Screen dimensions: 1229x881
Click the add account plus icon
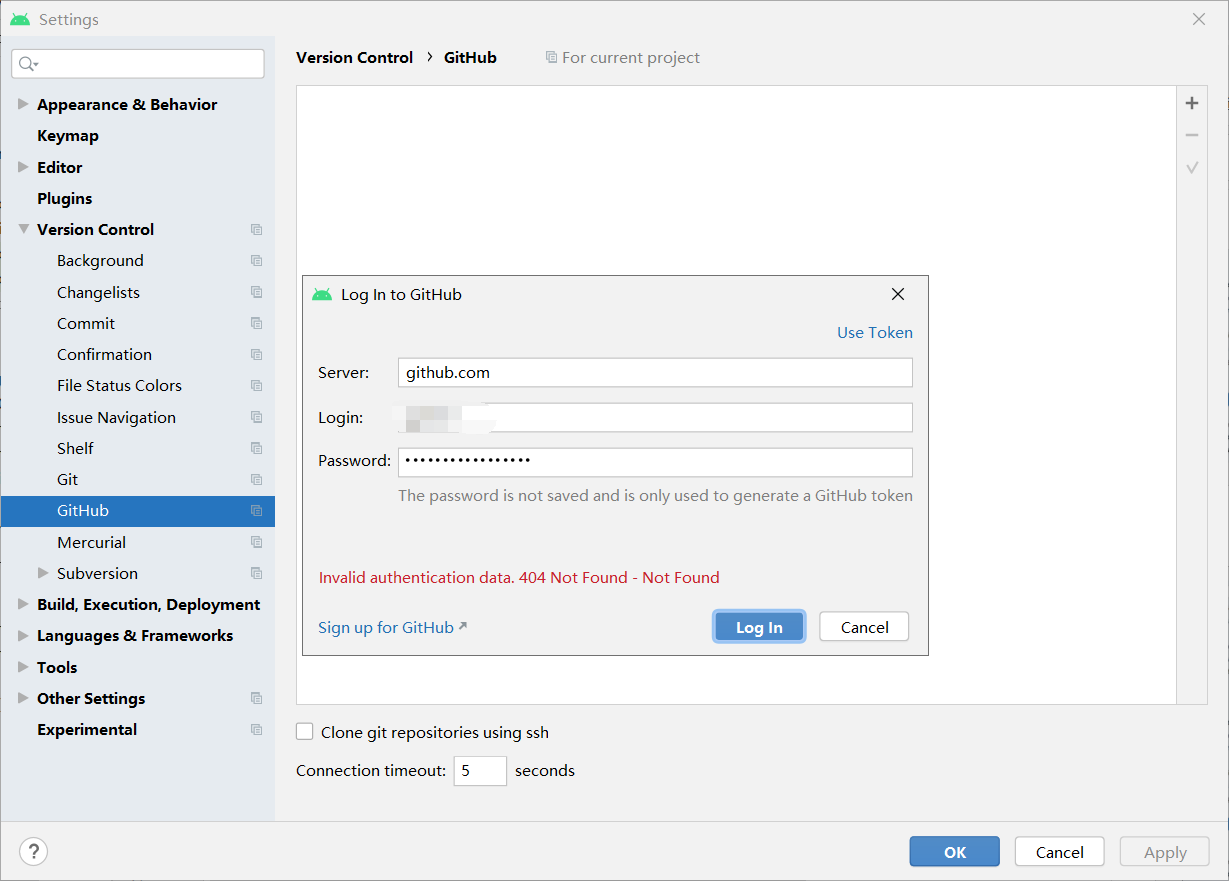1191,102
